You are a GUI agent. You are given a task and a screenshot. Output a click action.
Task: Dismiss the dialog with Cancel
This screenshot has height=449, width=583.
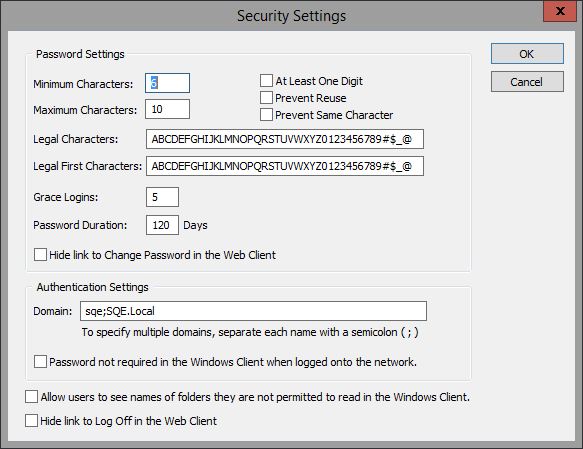pos(527,82)
